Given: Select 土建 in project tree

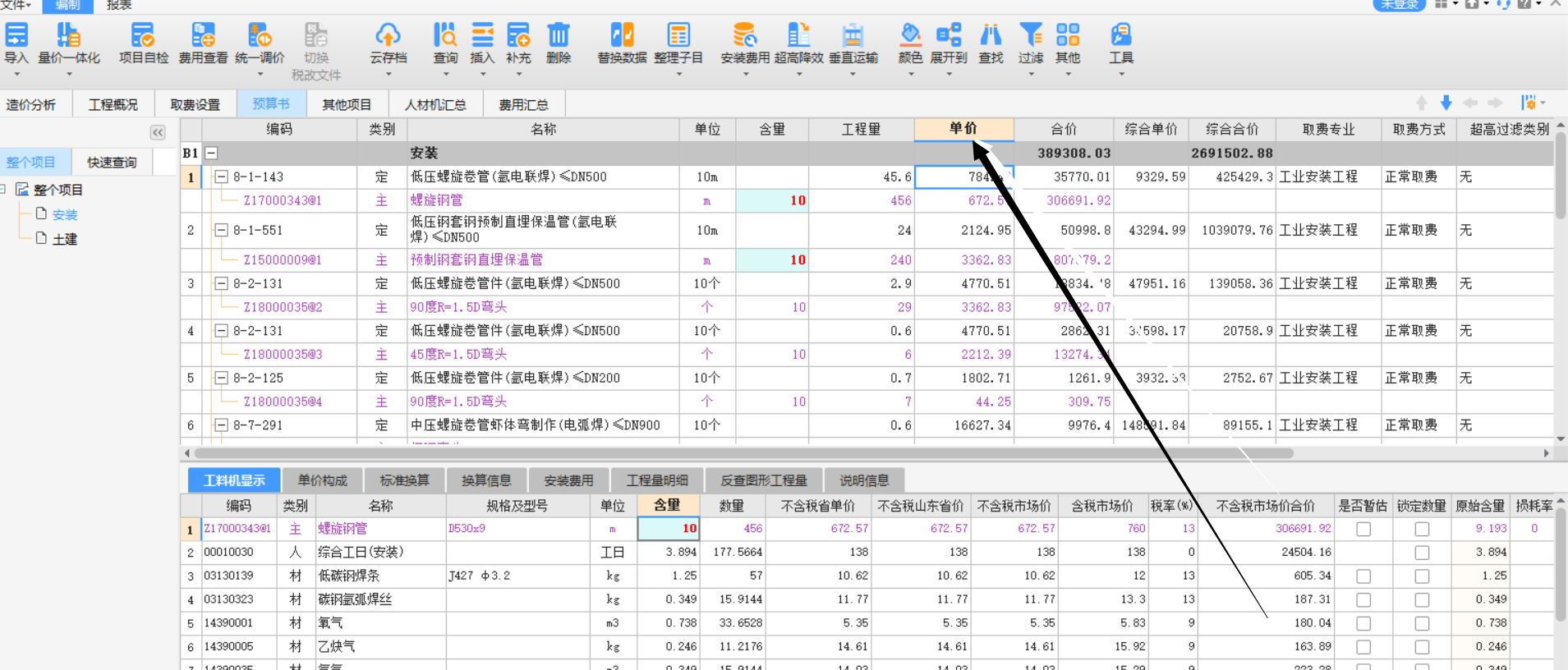Looking at the screenshot, I should tap(65, 239).
